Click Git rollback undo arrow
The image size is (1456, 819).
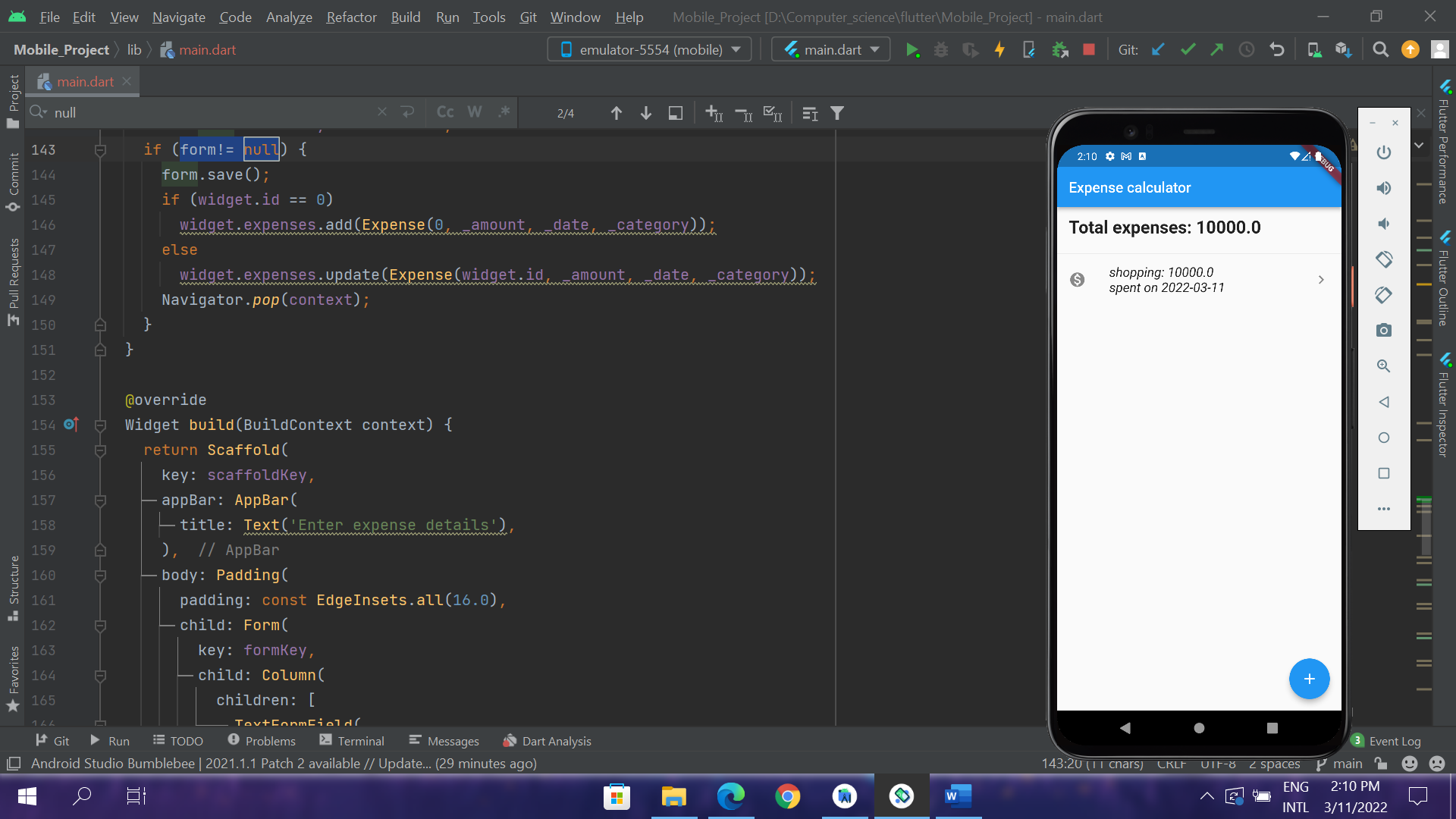coord(1277,50)
